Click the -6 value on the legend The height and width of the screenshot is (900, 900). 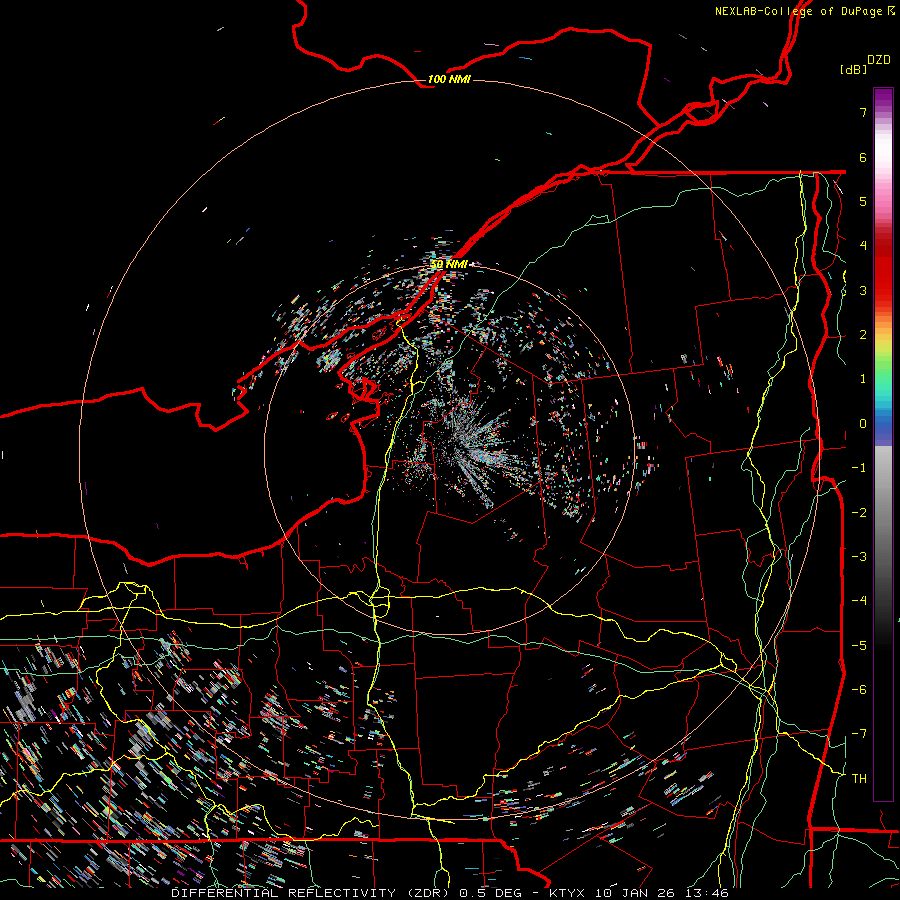coord(859,689)
